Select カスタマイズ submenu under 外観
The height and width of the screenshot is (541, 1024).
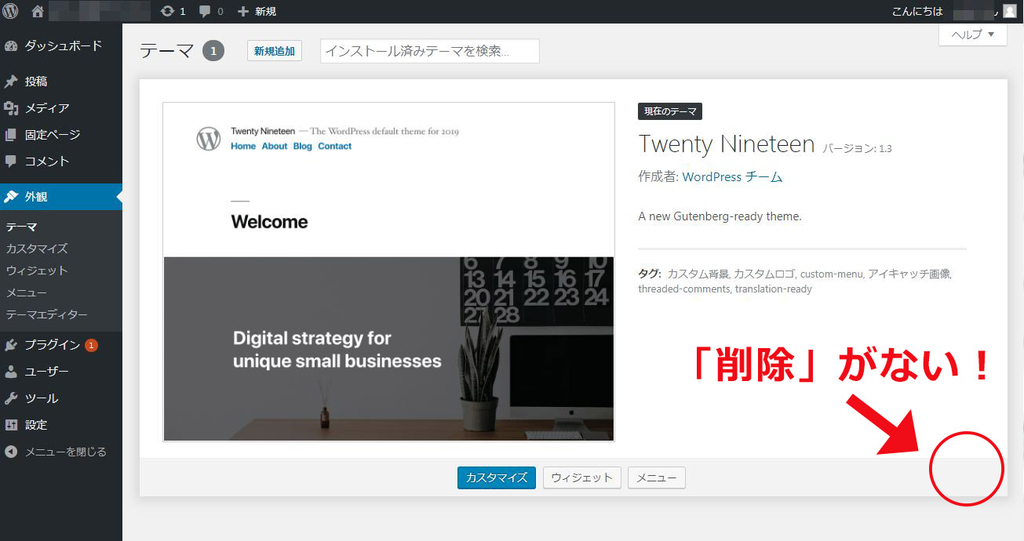coord(37,249)
